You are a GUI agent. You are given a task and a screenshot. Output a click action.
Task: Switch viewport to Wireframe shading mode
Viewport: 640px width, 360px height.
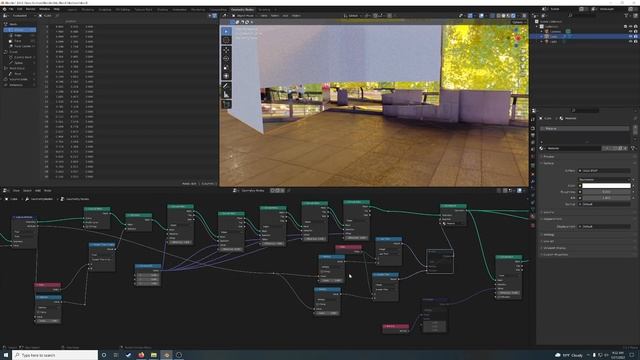(x=498, y=16)
